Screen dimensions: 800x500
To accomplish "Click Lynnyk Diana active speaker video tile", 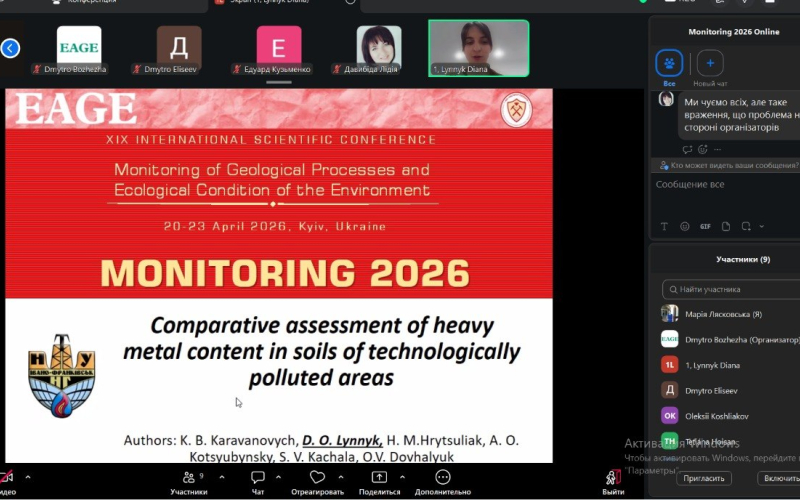I will [x=479, y=48].
